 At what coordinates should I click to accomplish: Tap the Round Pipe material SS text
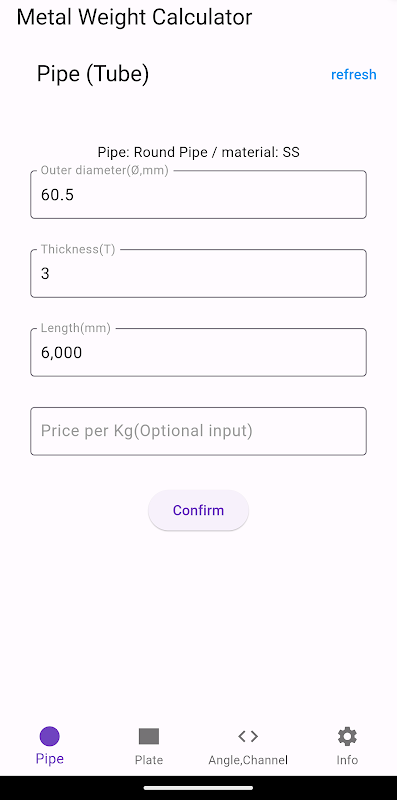[198, 152]
